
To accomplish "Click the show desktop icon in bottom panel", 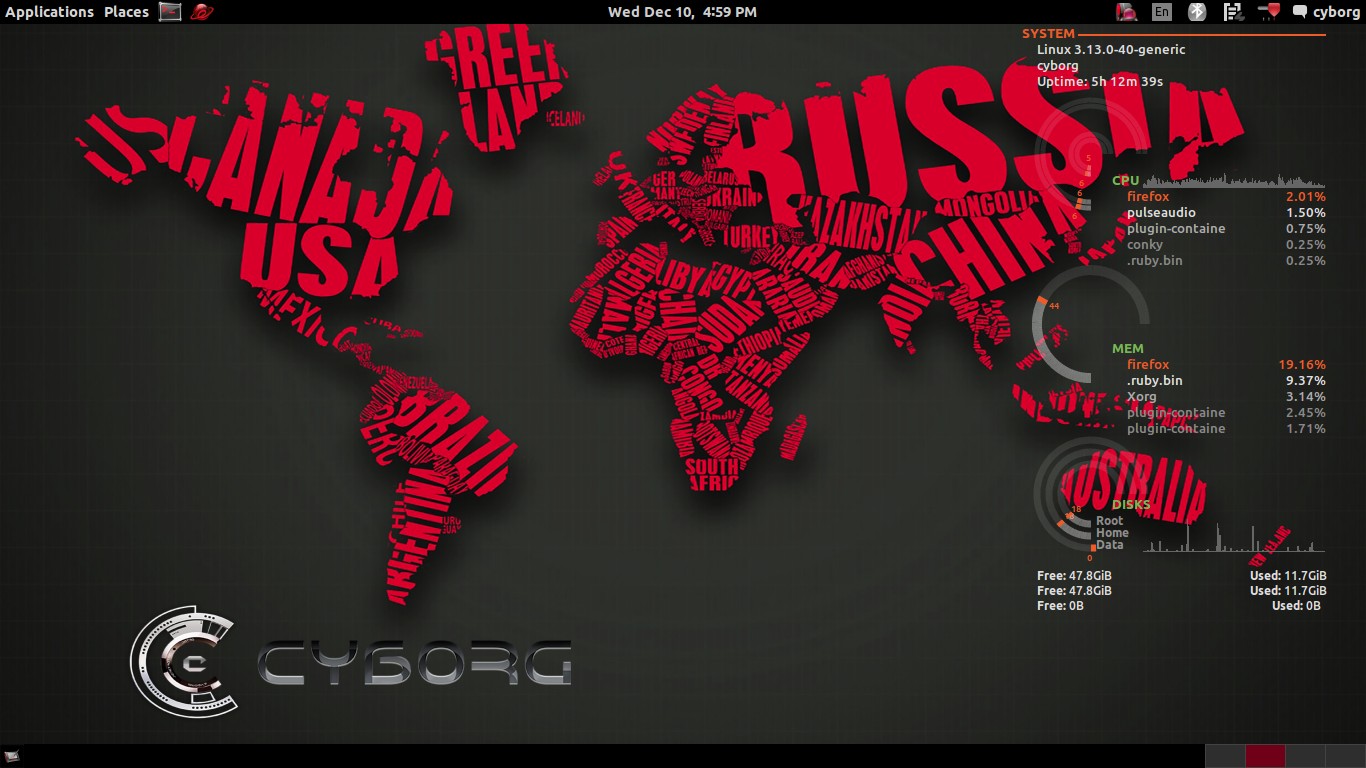I will tap(12, 756).
